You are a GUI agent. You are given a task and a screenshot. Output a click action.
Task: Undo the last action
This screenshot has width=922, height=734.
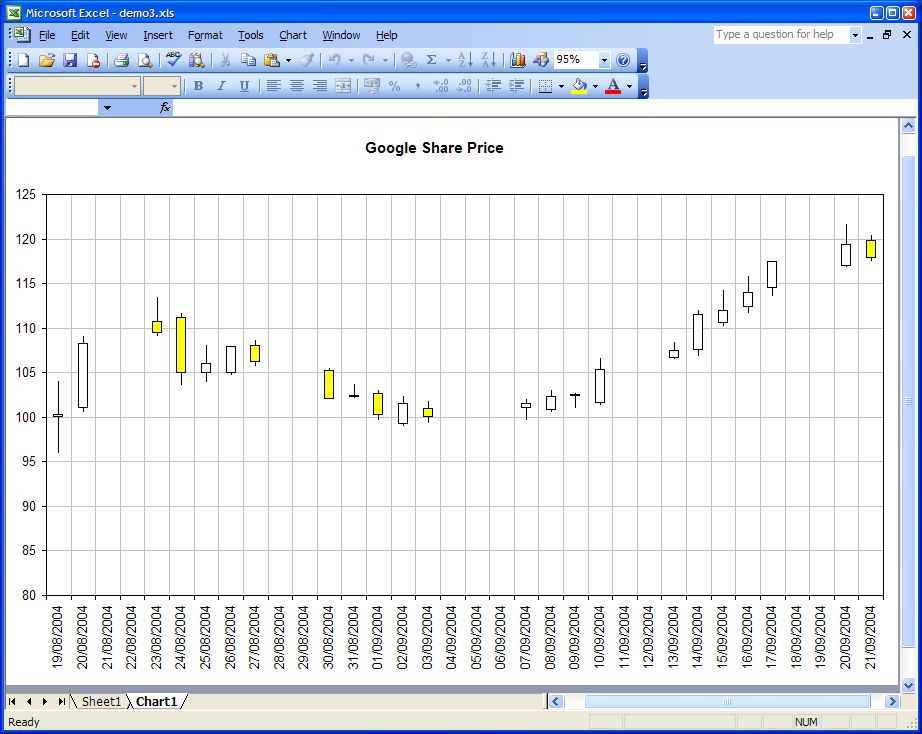point(335,60)
